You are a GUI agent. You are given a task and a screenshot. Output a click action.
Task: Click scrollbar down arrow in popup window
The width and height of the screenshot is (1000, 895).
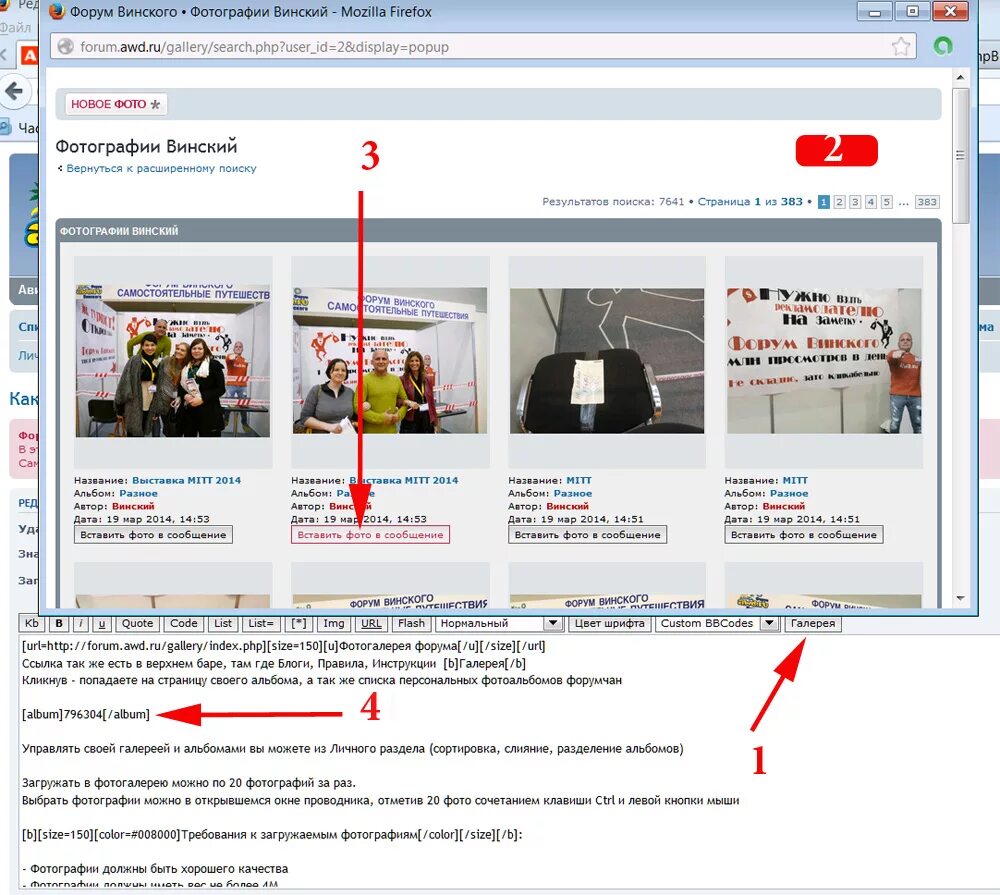click(960, 598)
